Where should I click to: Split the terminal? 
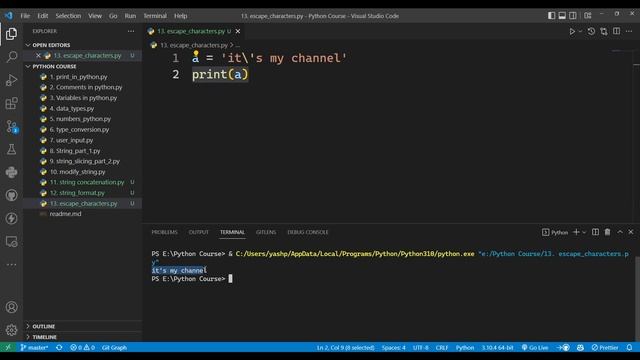(x=596, y=232)
